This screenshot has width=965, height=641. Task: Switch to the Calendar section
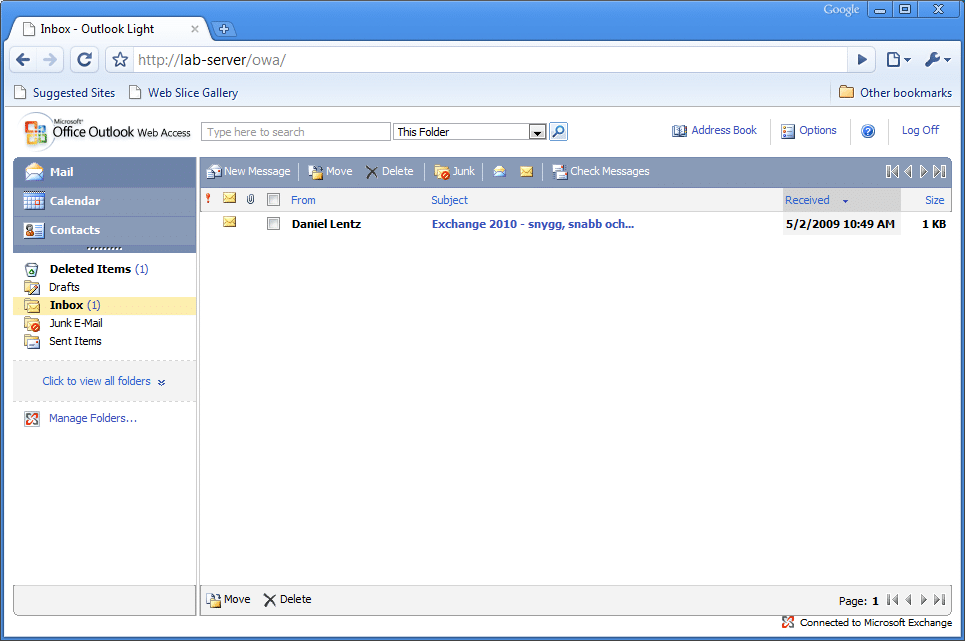(75, 201)
